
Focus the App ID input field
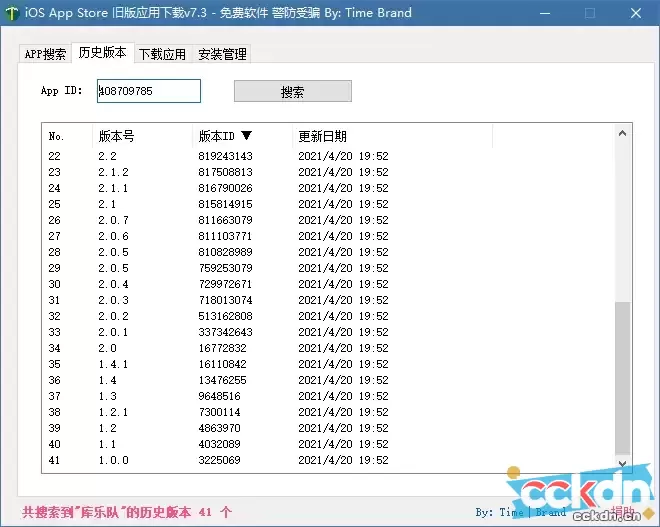click(149, 91)
